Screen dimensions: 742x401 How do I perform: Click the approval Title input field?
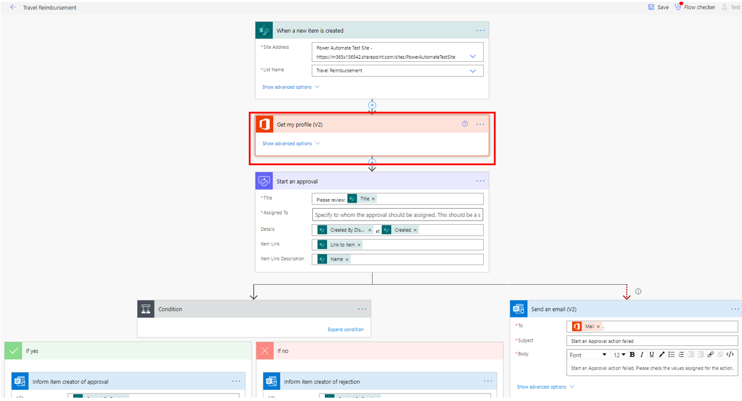398,199
